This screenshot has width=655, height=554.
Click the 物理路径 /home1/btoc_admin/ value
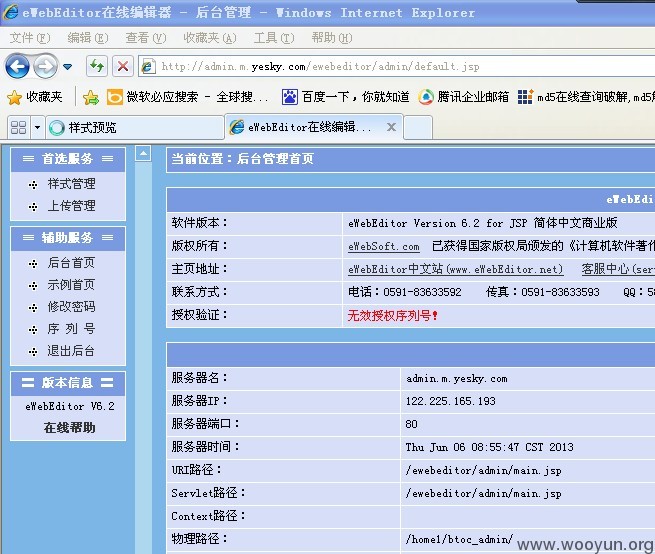pyautogui.click(x=459, y=539)
